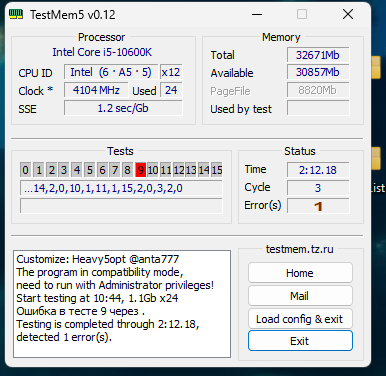Select test number 10 box
Screen dimensions: 386x376
(153, 170)
